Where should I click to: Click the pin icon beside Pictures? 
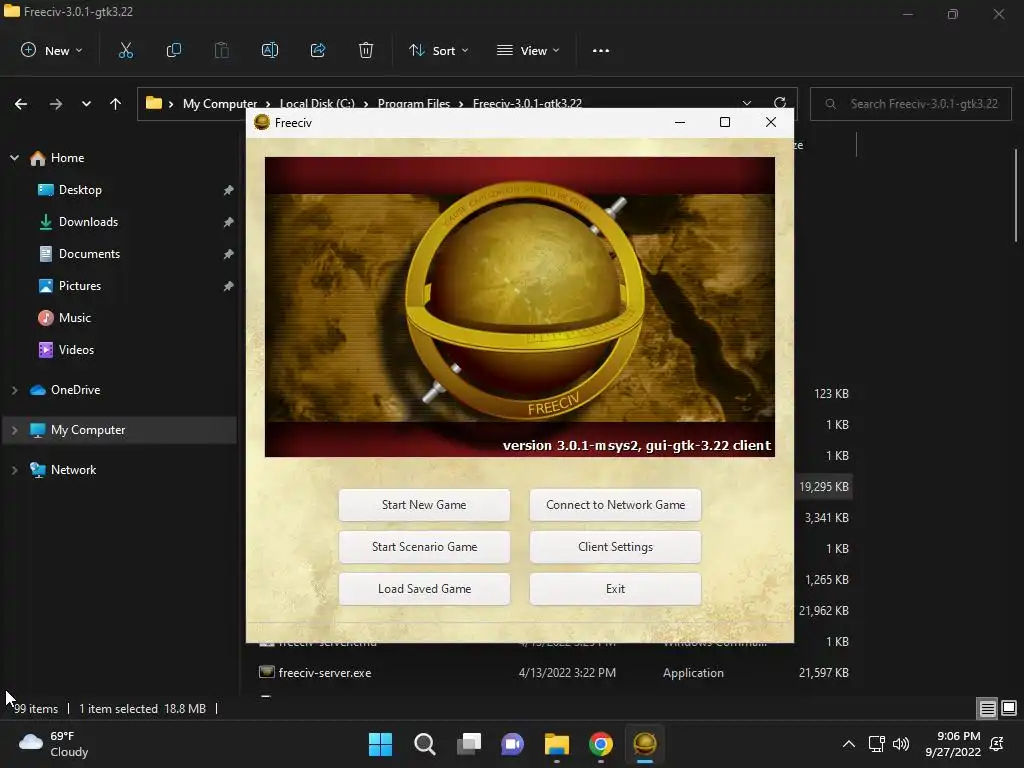pyautogui.click(x=228, y=286)
